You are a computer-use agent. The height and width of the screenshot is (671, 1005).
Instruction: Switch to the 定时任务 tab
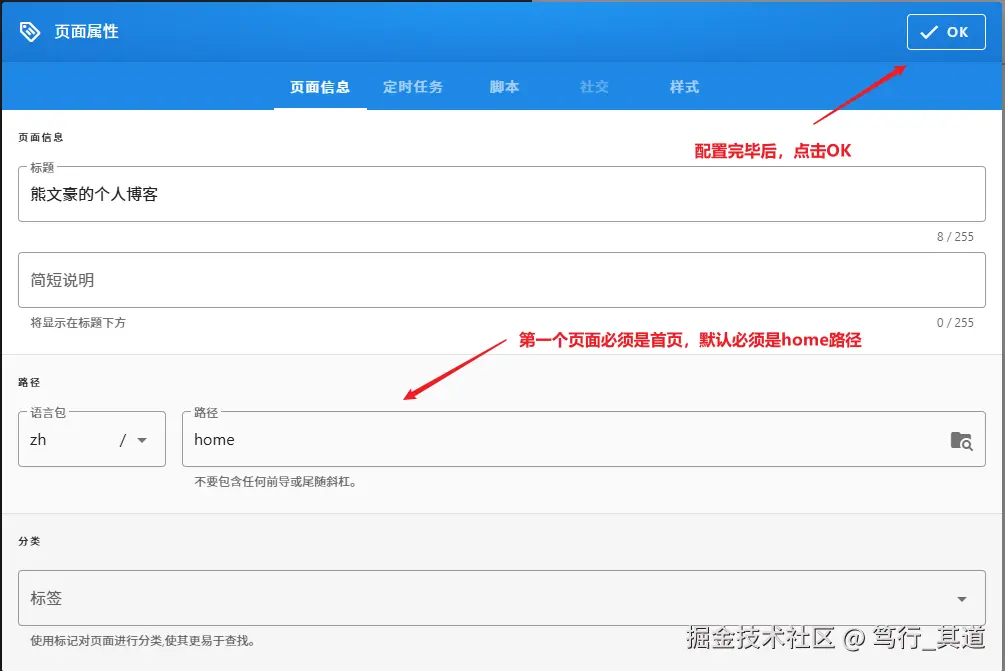[412, 86]
